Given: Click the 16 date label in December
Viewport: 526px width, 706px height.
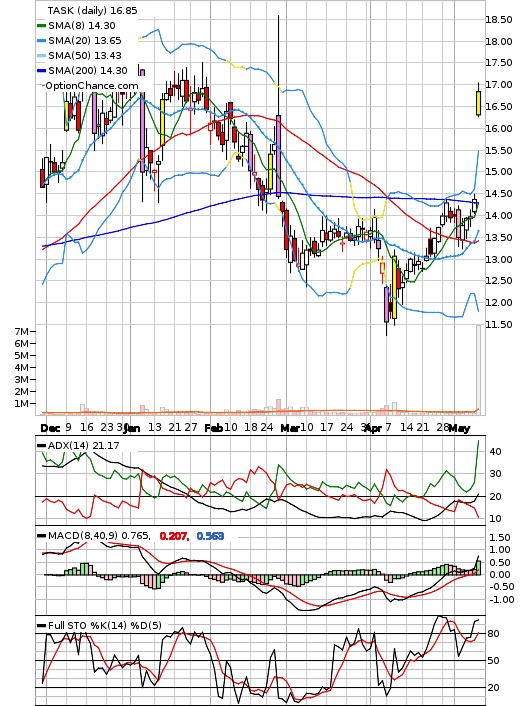Looking at the screenshot, I should [87, 427].
